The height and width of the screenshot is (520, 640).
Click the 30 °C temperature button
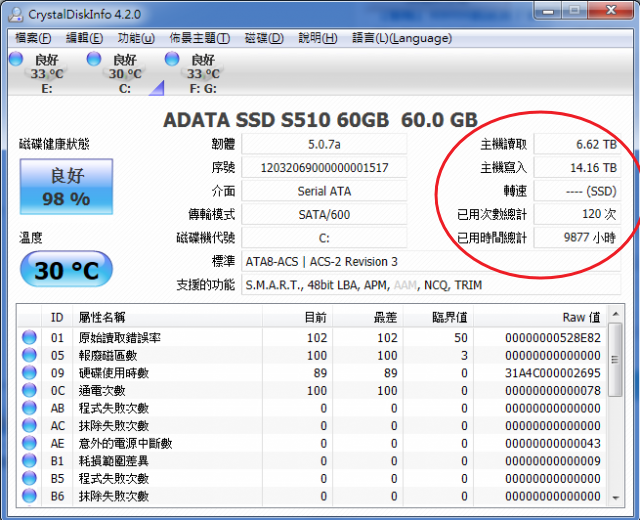click(x=67, y=269)
